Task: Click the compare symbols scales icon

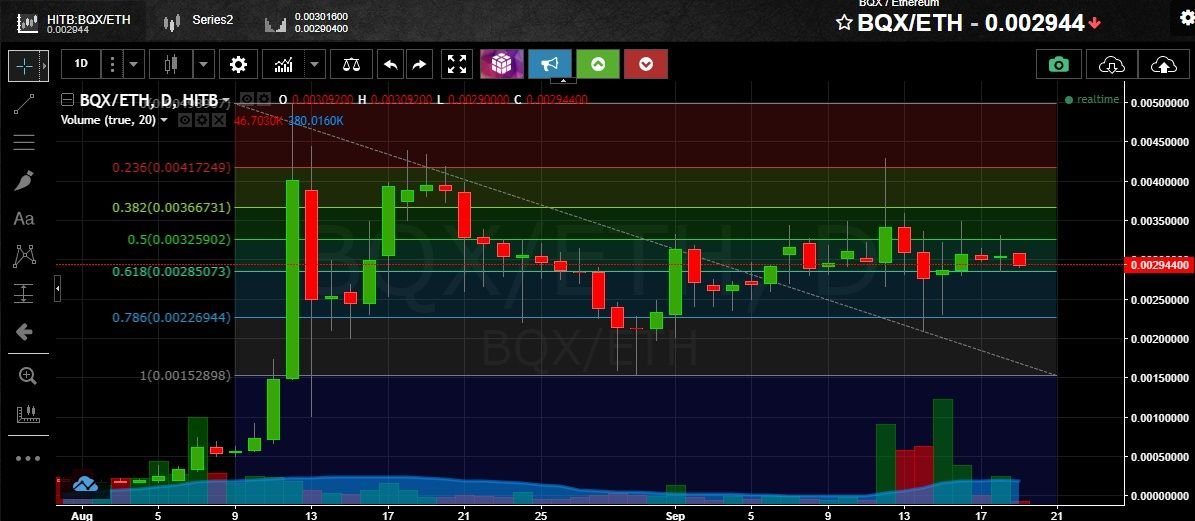Action: (351, 64)
